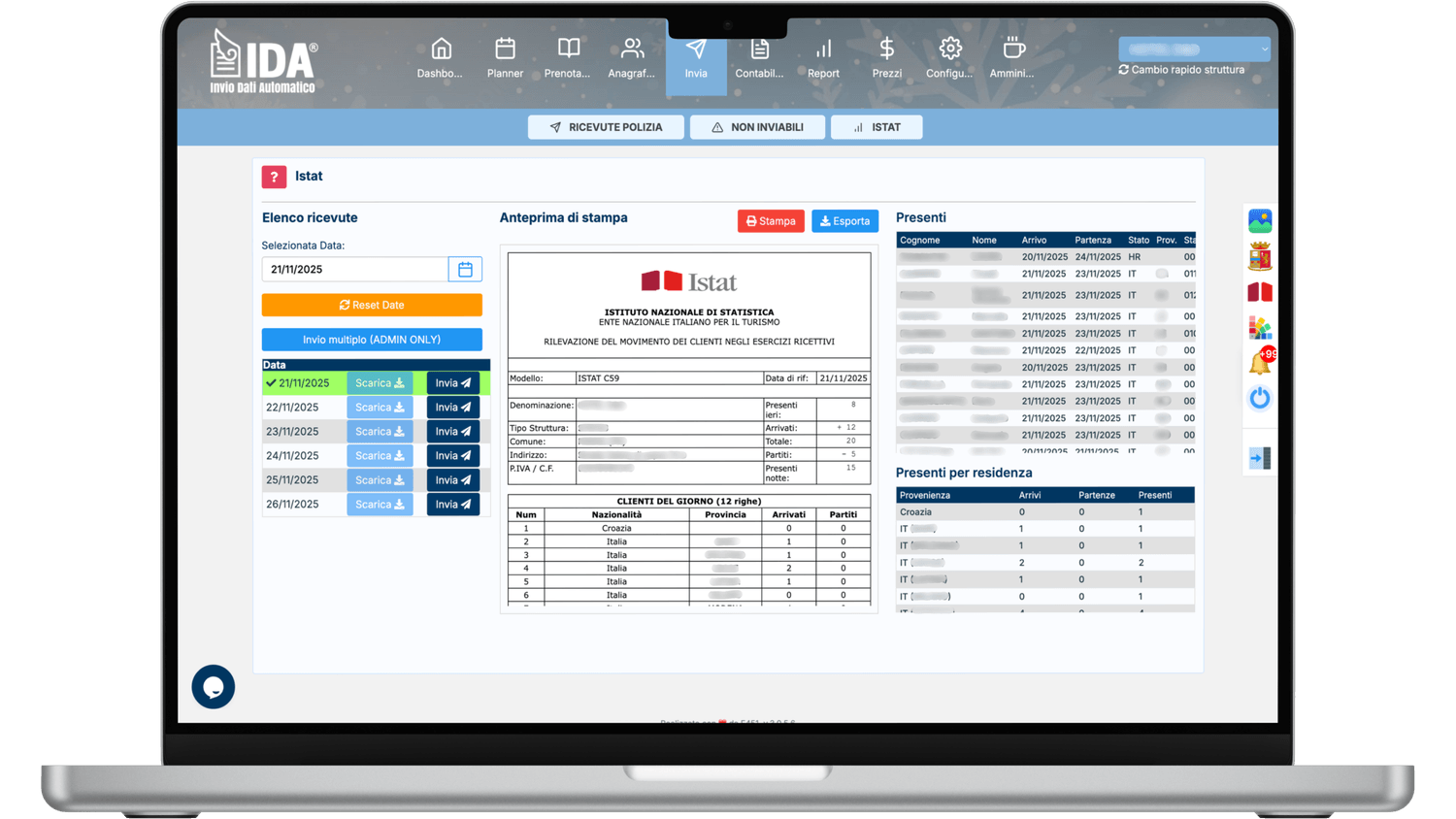Click Invia for 24/11/2025
The image size is (1456, 819).
click(x=453, y=456)
